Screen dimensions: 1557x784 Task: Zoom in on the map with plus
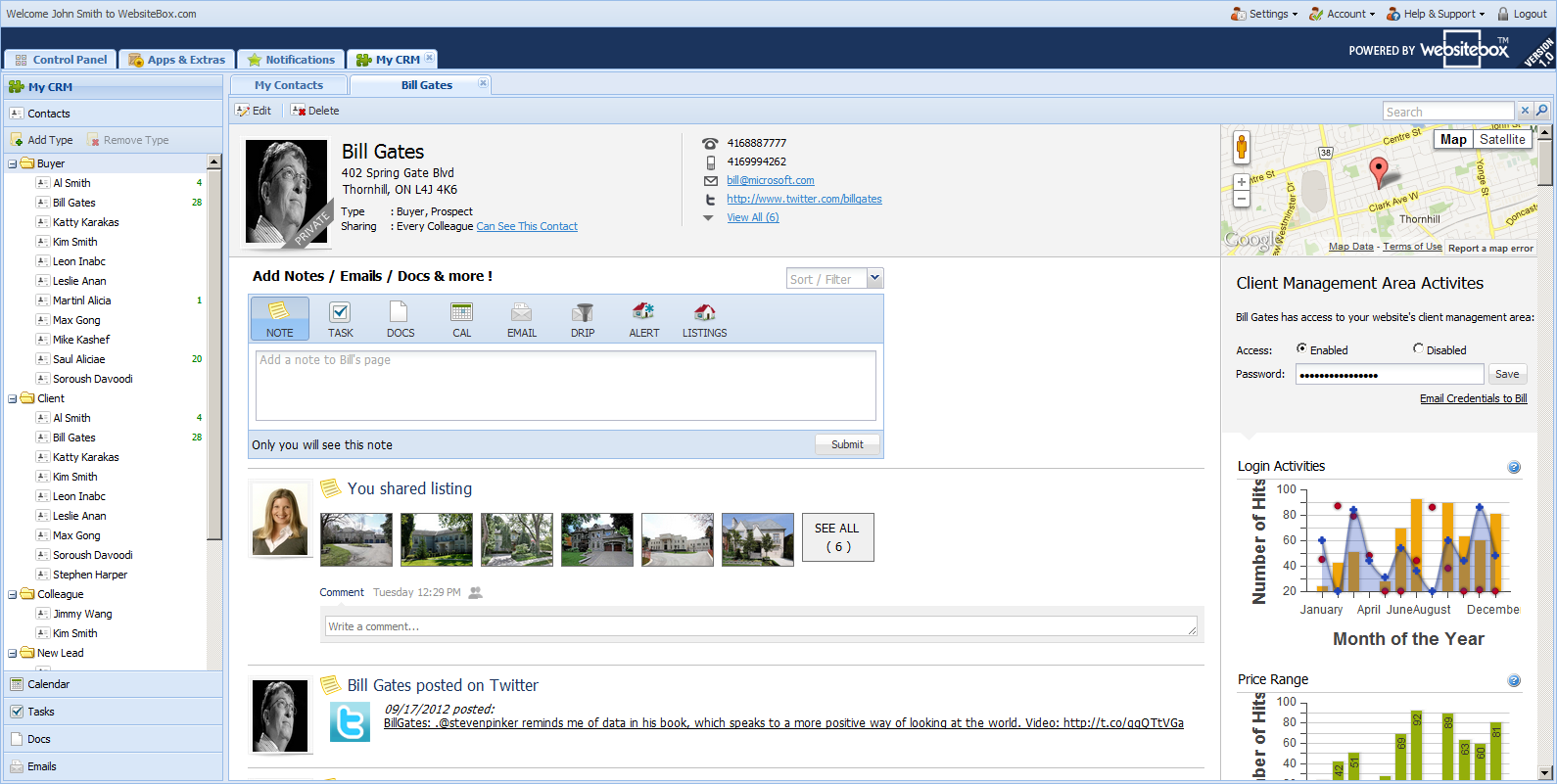coord(1242,182)
